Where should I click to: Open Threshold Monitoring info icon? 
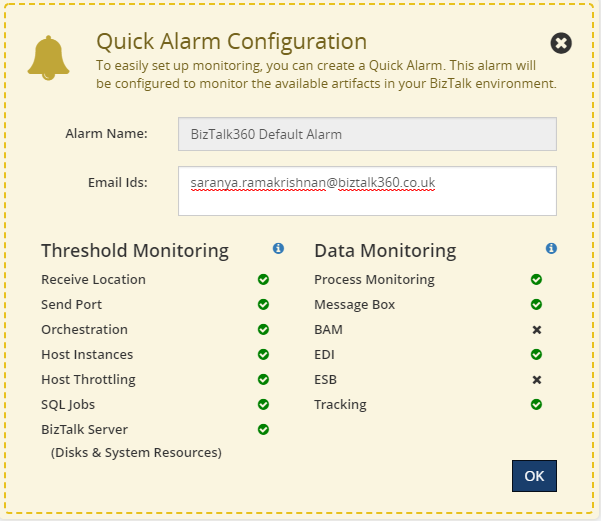click(278, 248)
